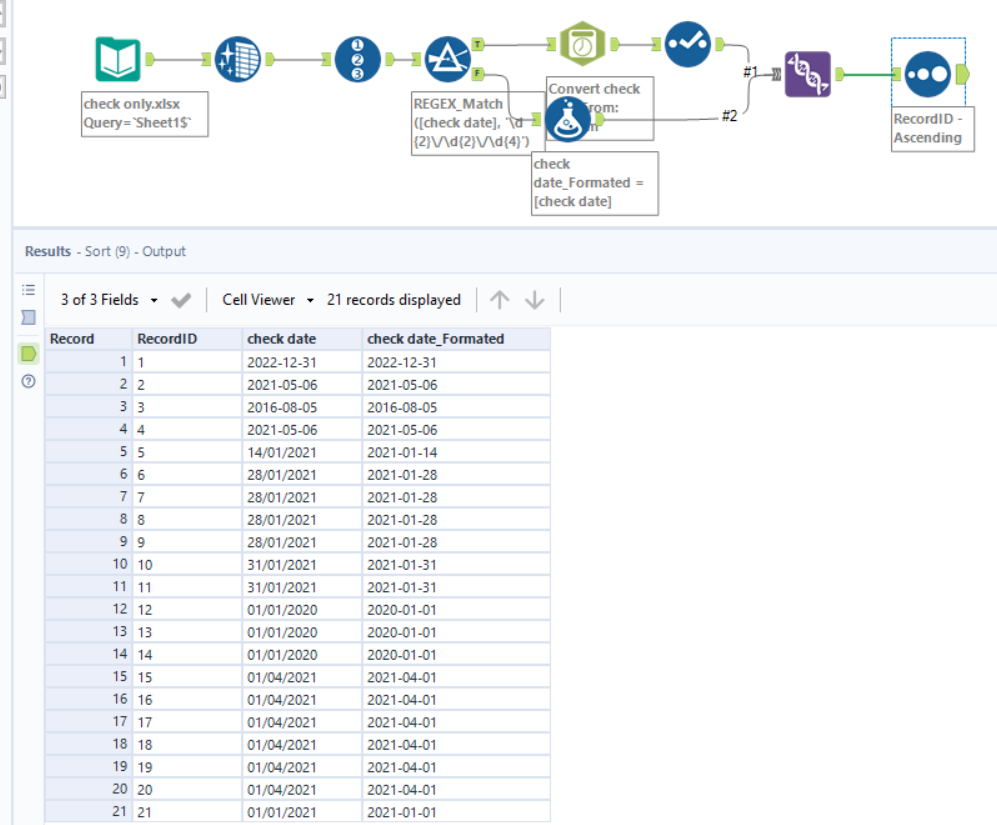Screen dimensions: 997x825
Task: Select the Formula tool flask icon
Action: pyautogui.click(x=567, y=119)
